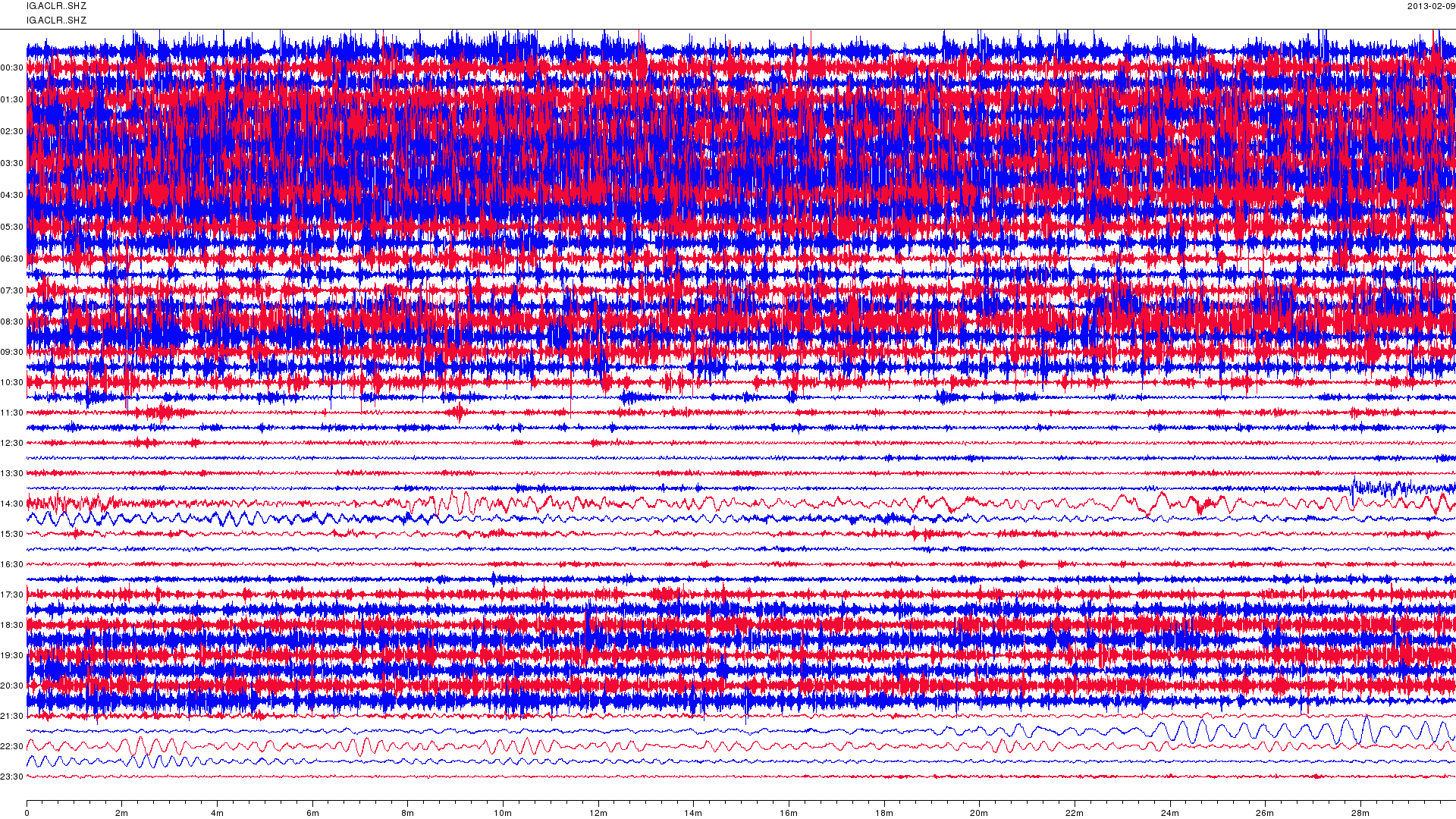Click the 0 minute axis tick label

tap(27, 814)
